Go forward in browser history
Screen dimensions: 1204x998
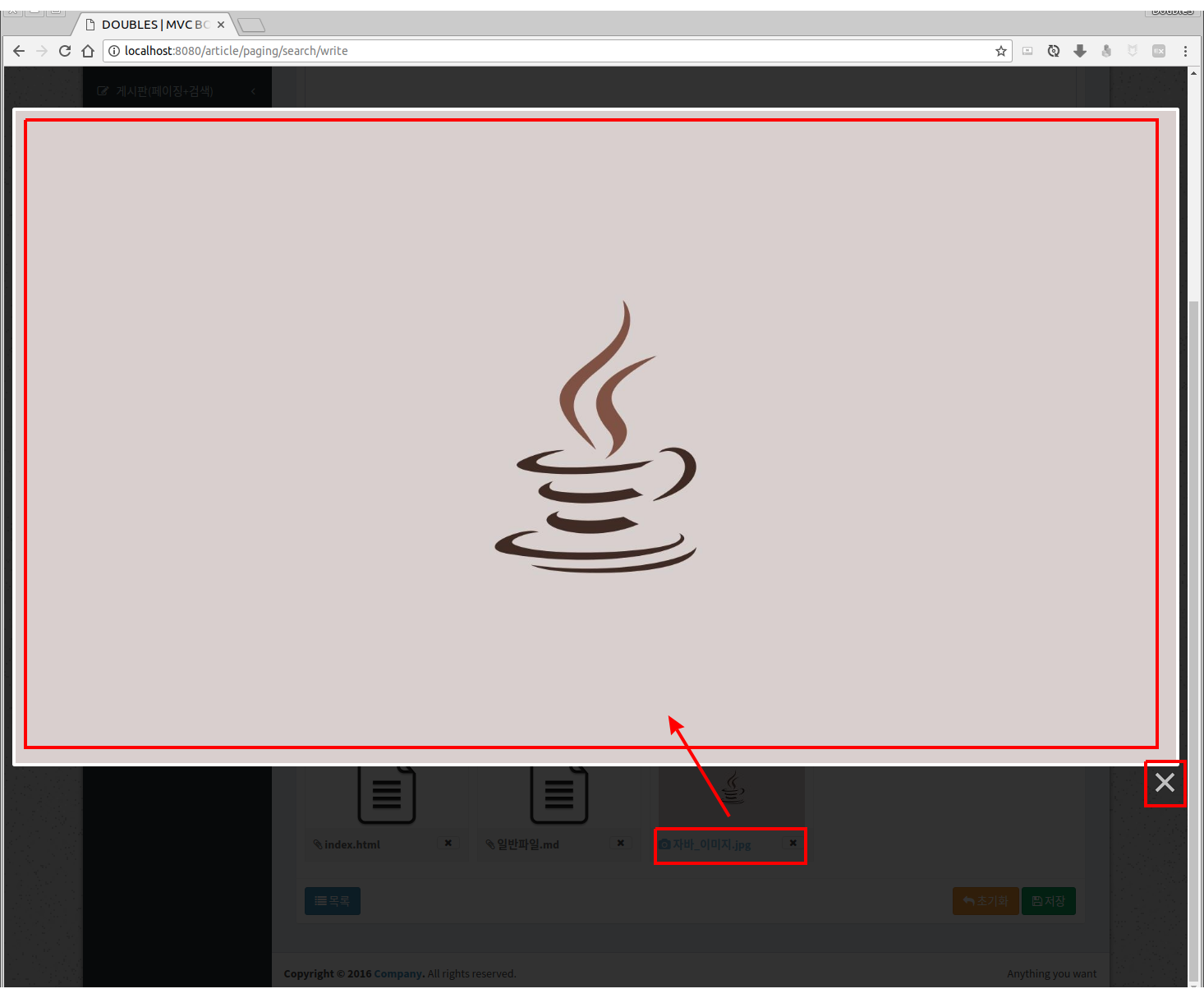(x=42, y=51)
